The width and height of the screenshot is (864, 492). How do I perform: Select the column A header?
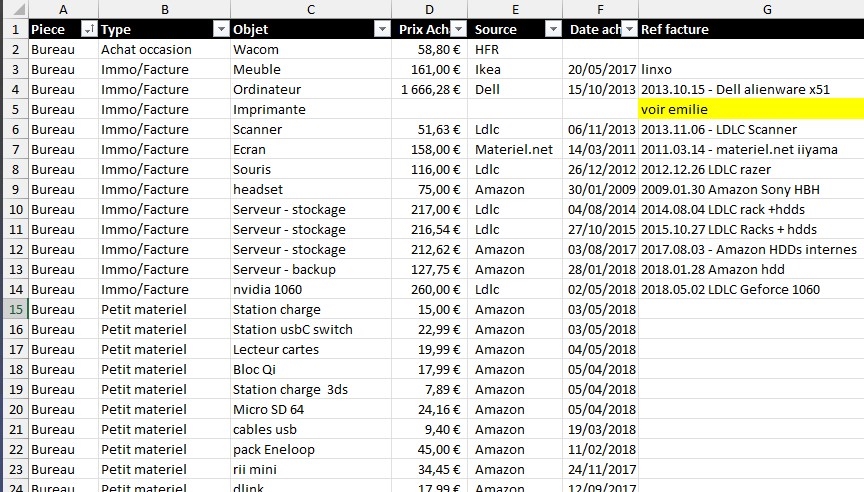[63, 9]
